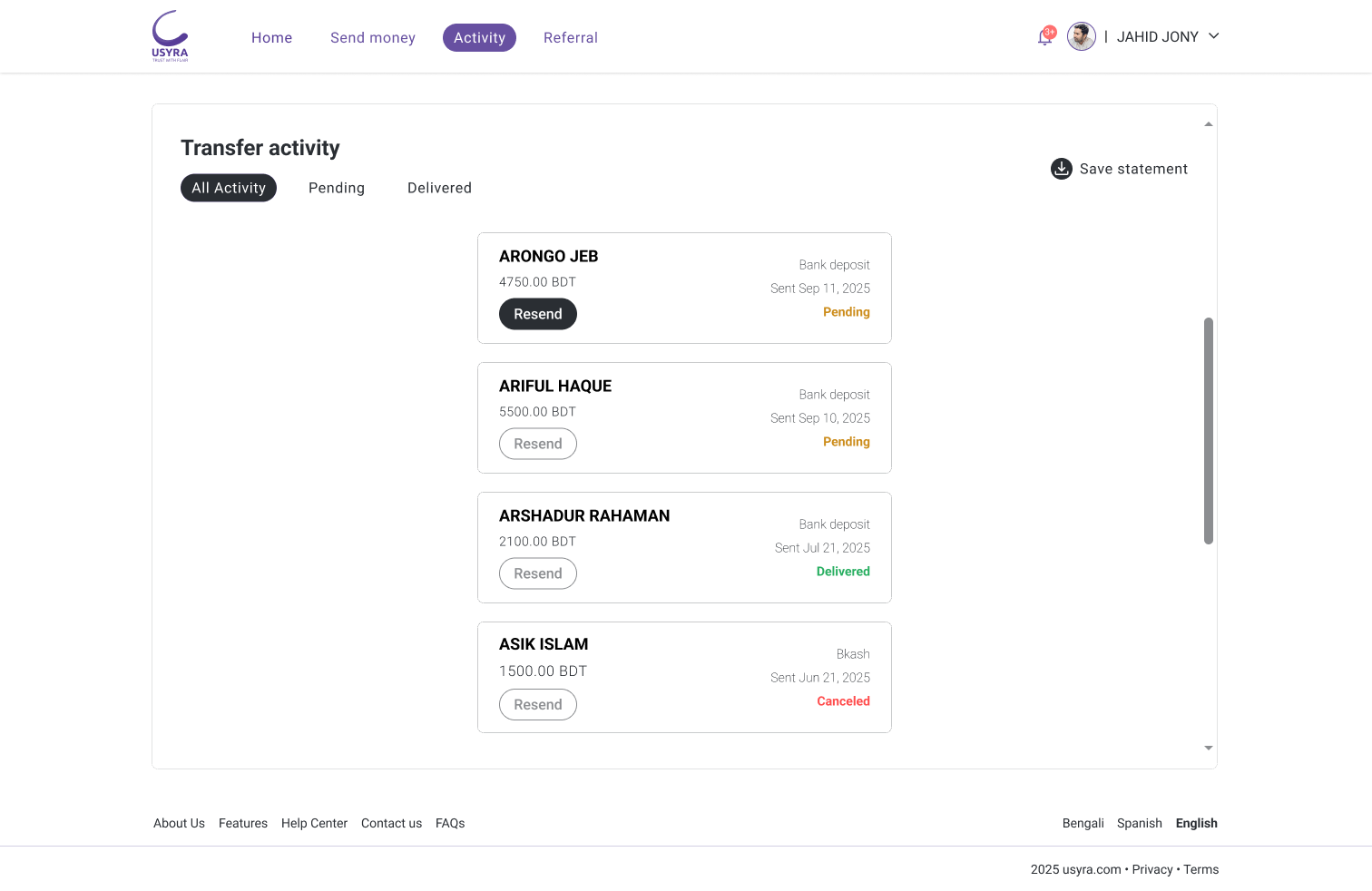The height and width of the screenshot is (891, 1372).
Task: Open the notifications bell
Action: point(1044,37)
